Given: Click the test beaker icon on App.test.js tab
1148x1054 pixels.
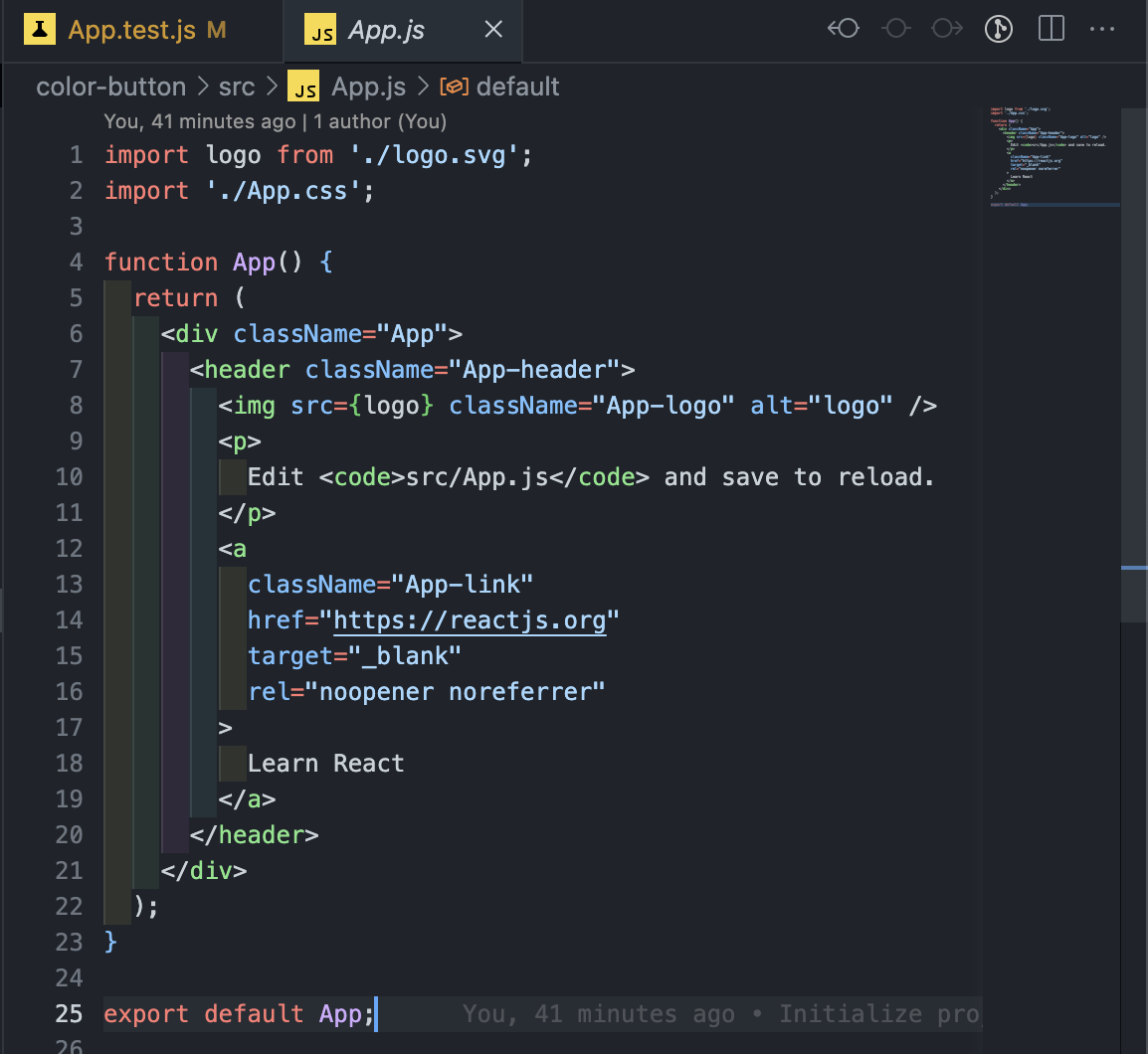Looking at the screenshot, I should [x=40, y=29].
